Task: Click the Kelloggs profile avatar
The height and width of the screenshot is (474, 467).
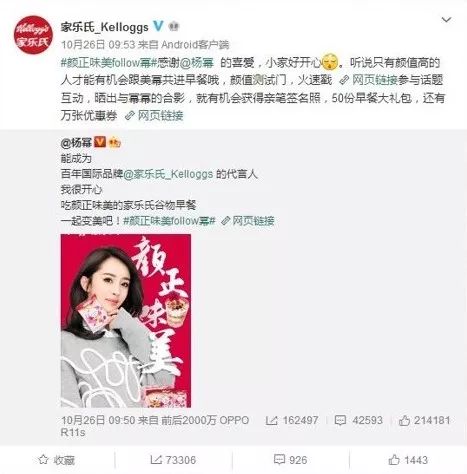Action: pyautogui.click(x=33, y=35)
